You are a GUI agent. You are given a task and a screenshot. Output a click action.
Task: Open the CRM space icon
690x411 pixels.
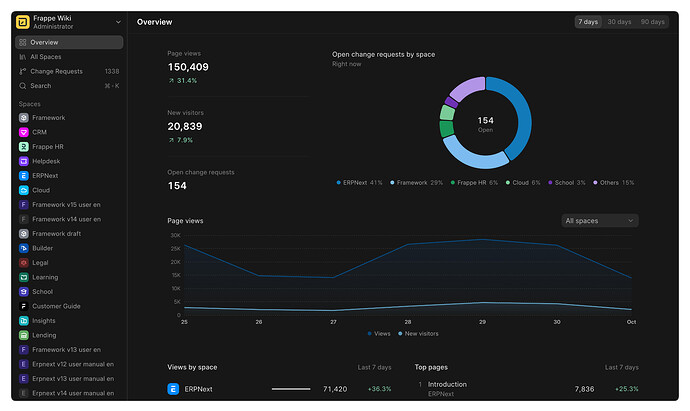[24, 132]
